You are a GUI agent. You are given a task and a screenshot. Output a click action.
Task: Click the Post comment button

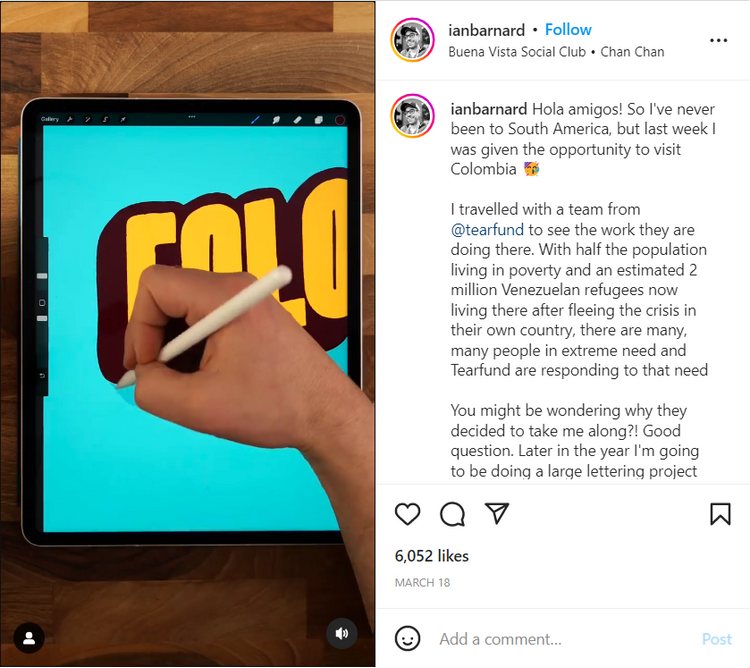[717, 639]
